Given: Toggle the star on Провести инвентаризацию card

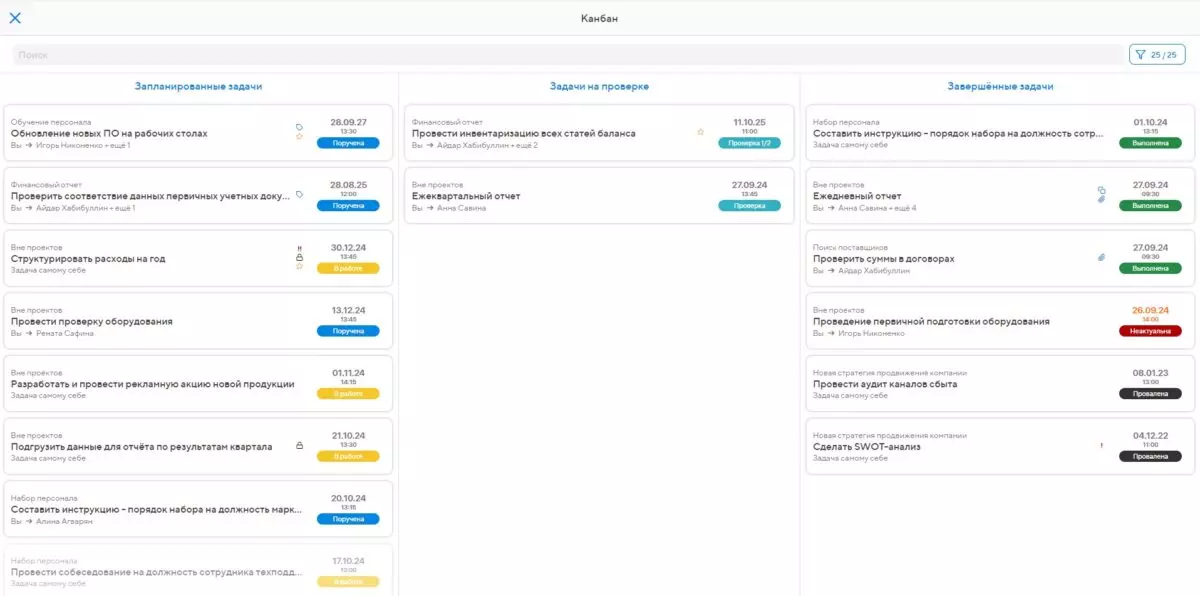Looking at the screenshot, I should [701, 132].
